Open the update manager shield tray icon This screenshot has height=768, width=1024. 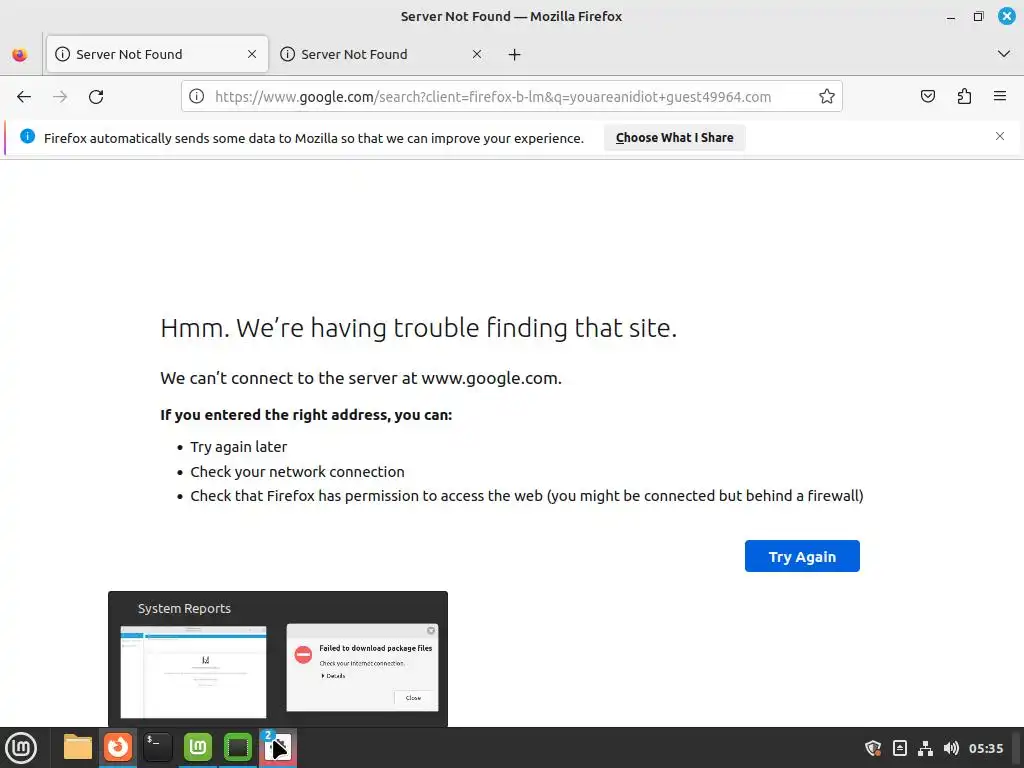coord(873,748)
